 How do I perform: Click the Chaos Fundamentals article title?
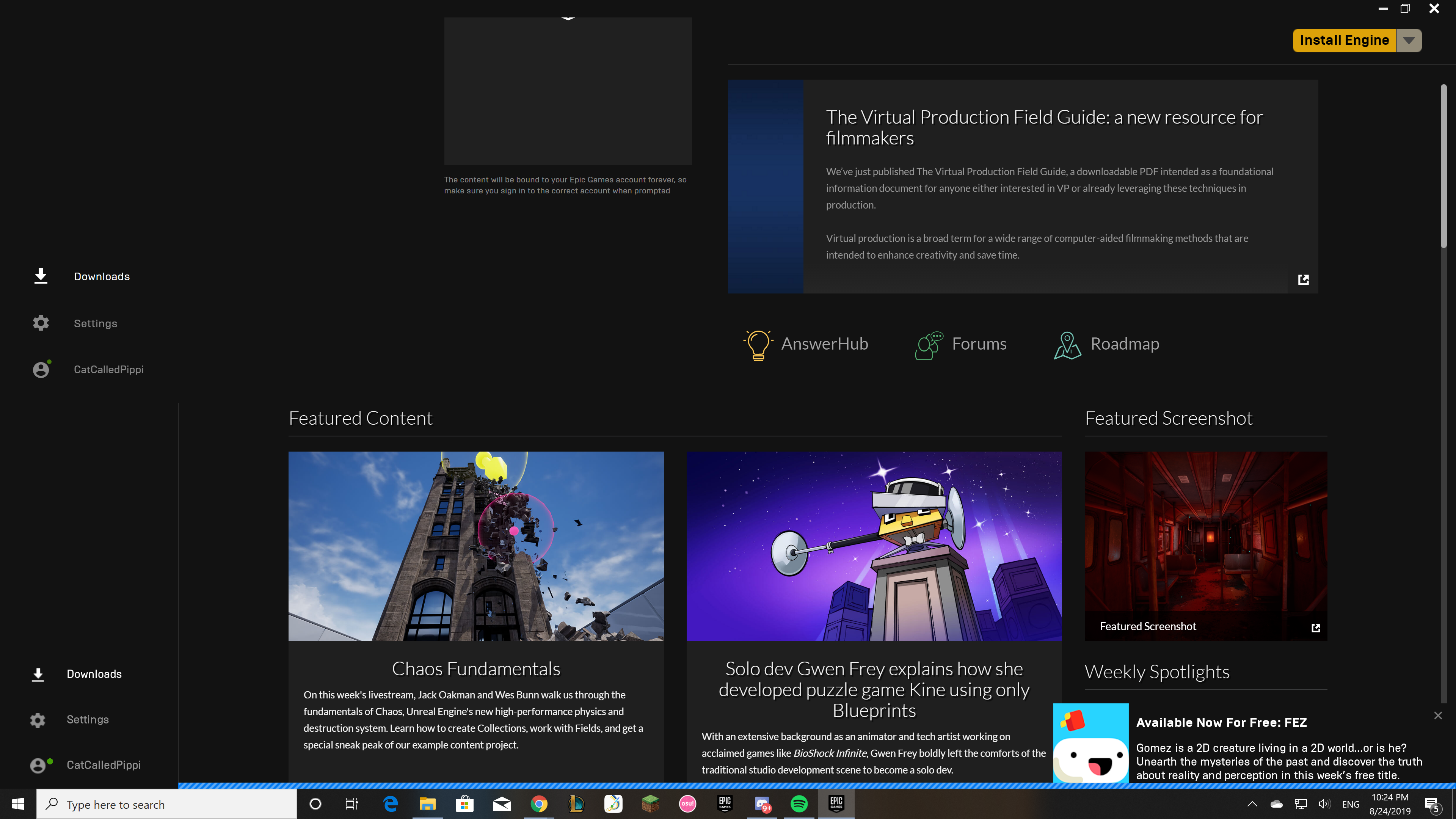[476, 668]
